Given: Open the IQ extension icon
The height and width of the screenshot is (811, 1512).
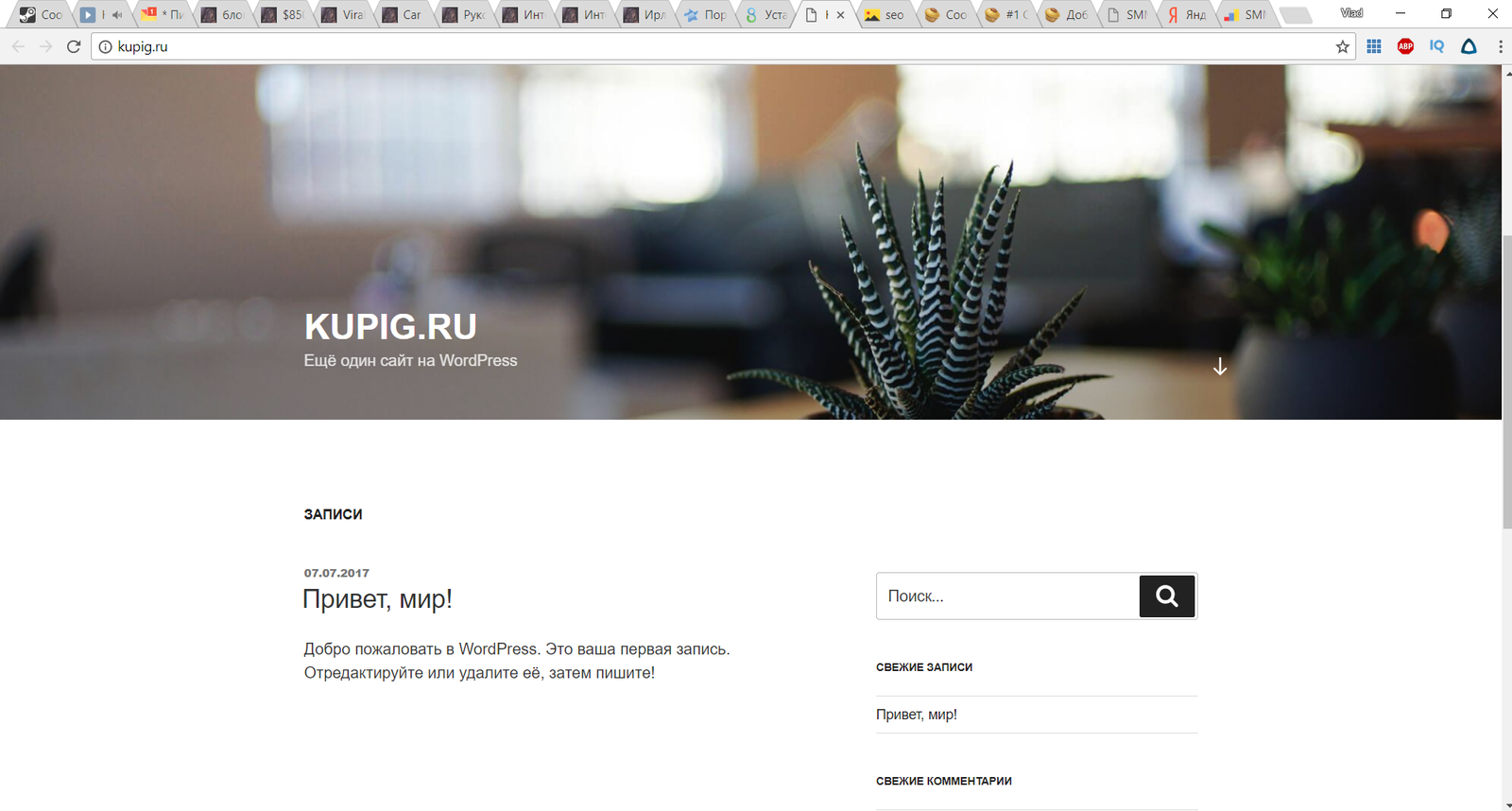Looking at the screenshot, I should click(x=1436, y=46).
